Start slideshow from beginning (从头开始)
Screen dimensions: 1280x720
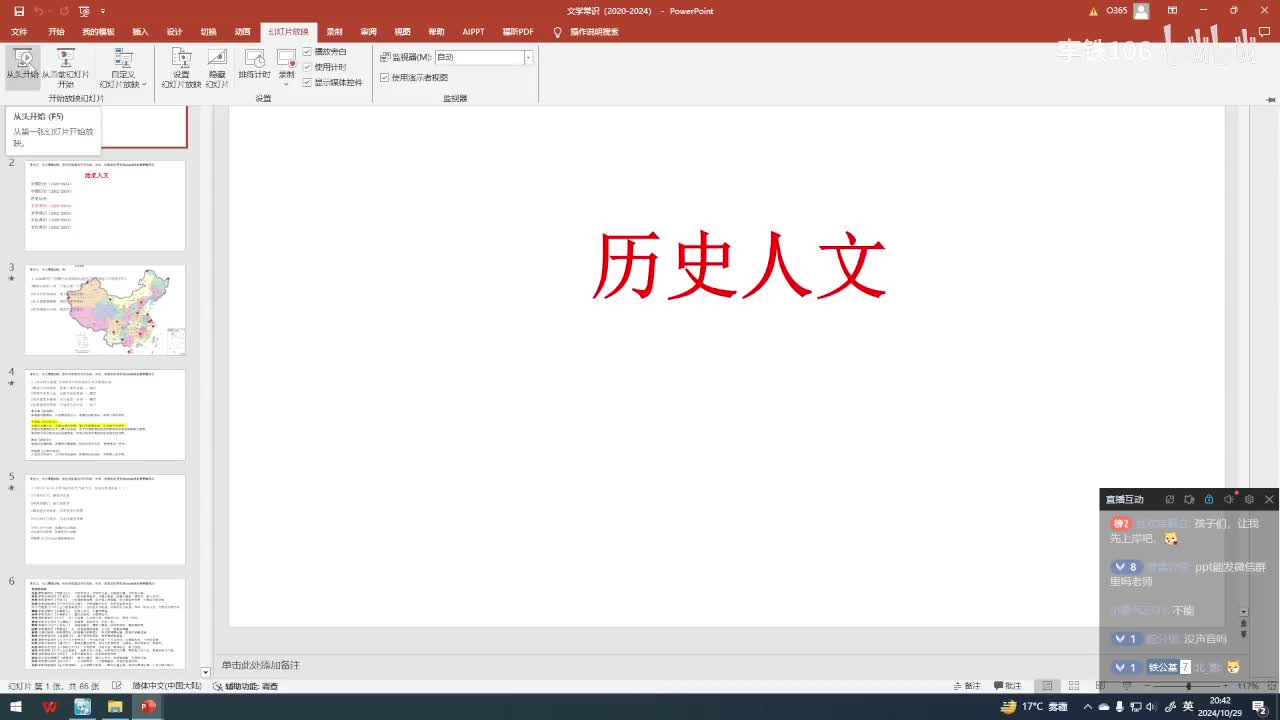(x=22, y=66)
